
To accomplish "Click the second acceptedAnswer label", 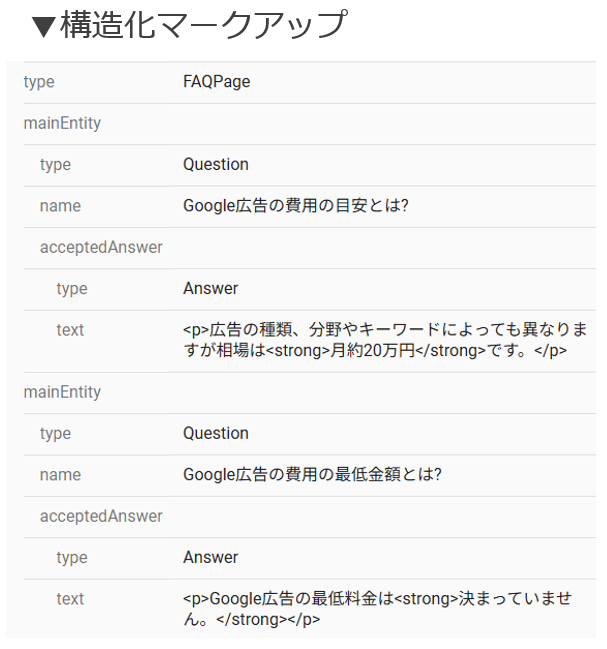I will tap(101, 516).
